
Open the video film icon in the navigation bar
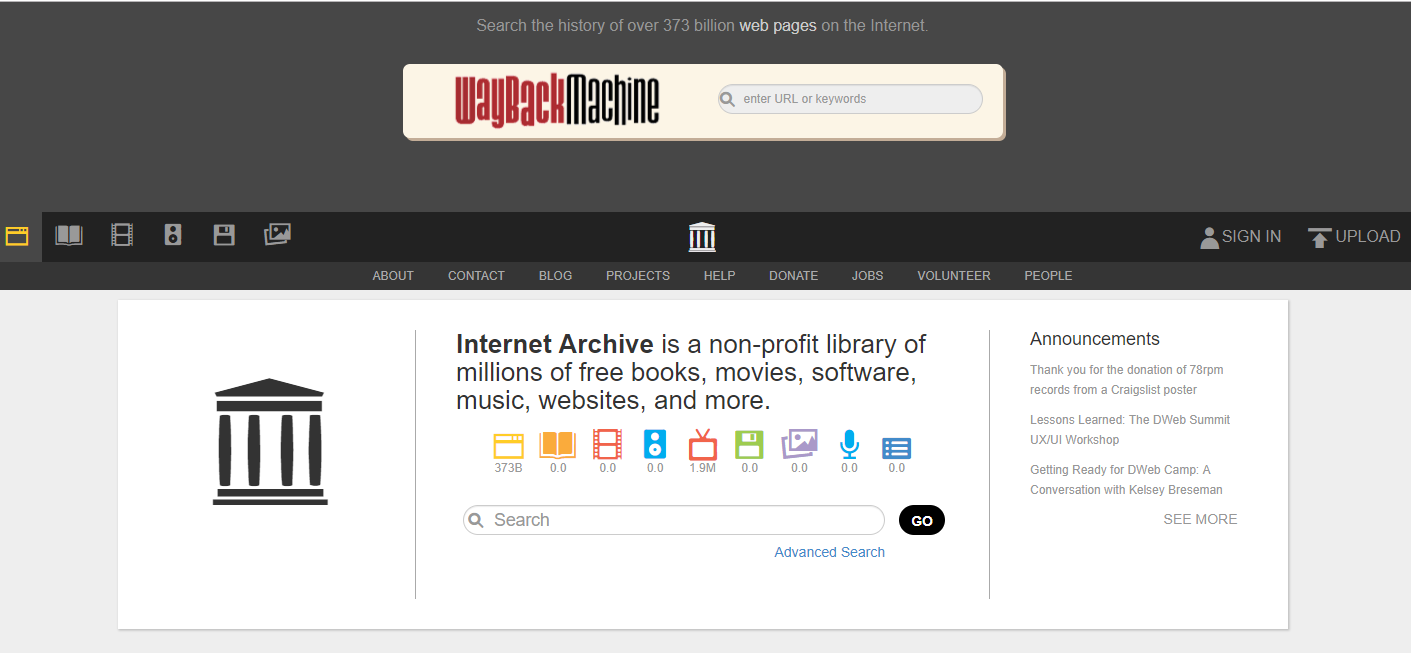122,236
